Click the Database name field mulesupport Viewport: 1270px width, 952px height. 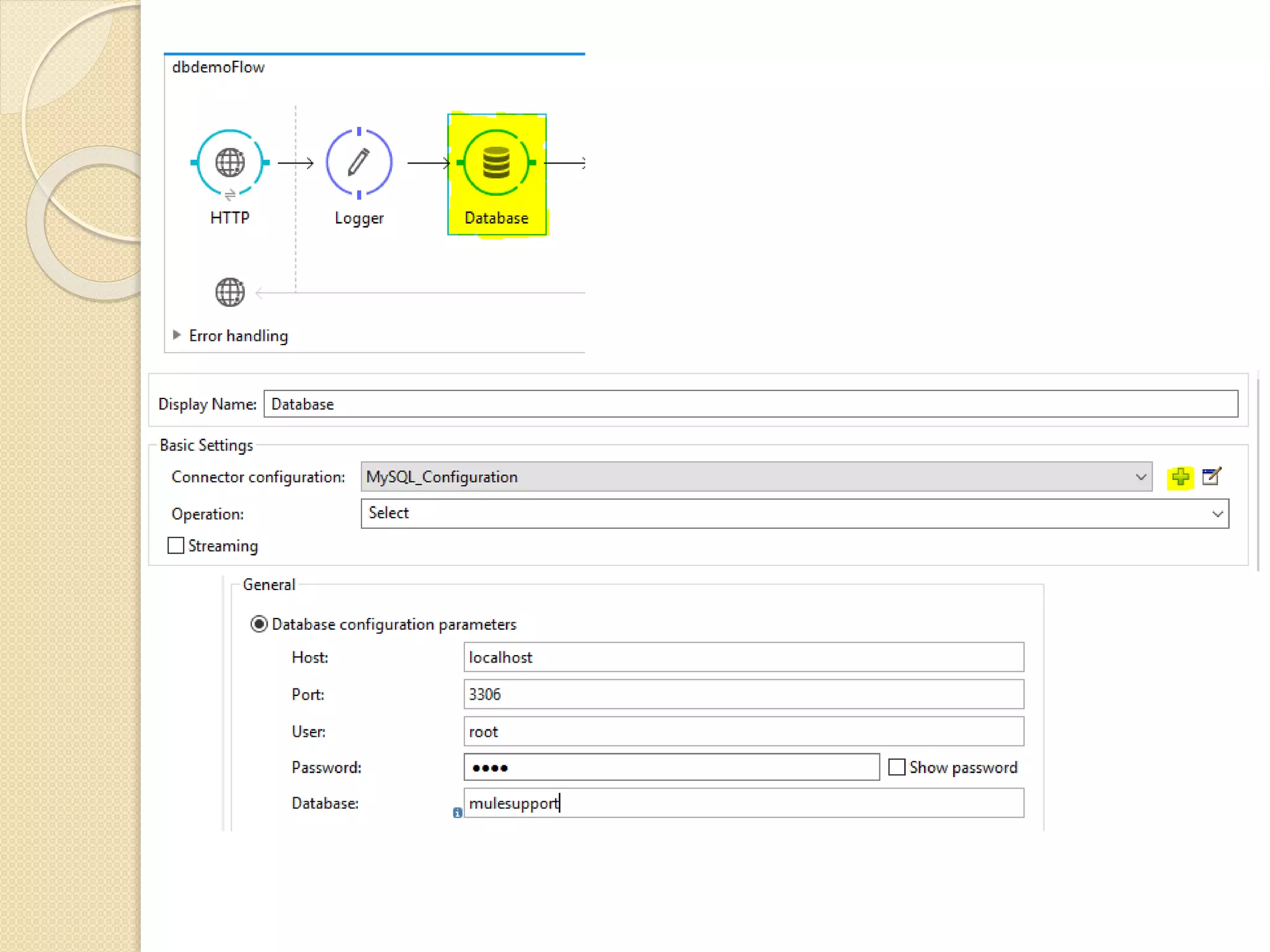pyautogui.click(x=743, y=803)
